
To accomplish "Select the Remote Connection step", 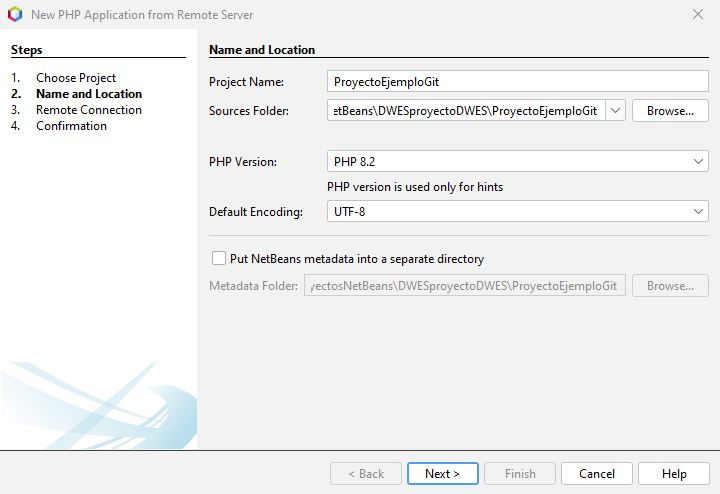I will [89, 110].
